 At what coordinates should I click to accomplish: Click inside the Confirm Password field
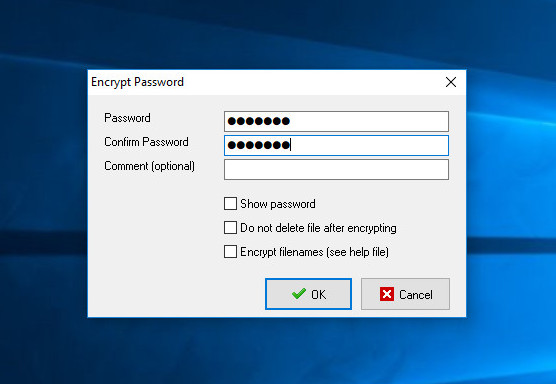(336, 145)
